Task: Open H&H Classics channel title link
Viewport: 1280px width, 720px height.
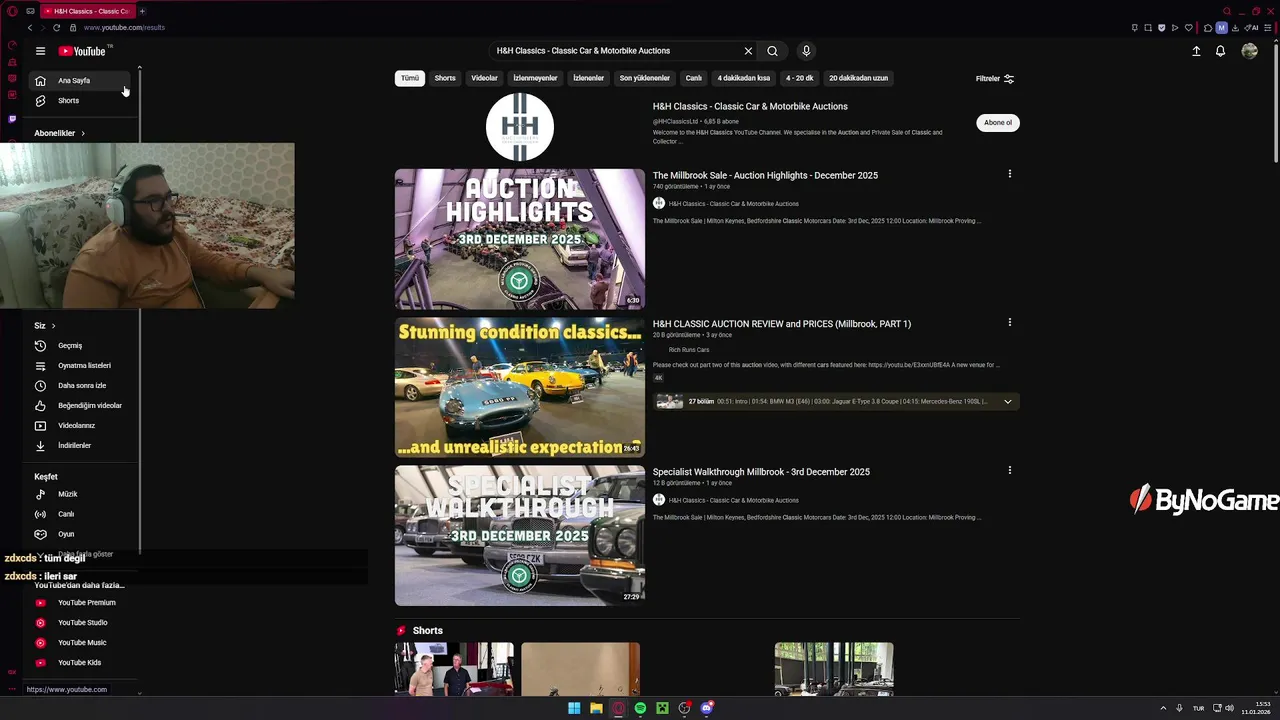Action: 750,106
